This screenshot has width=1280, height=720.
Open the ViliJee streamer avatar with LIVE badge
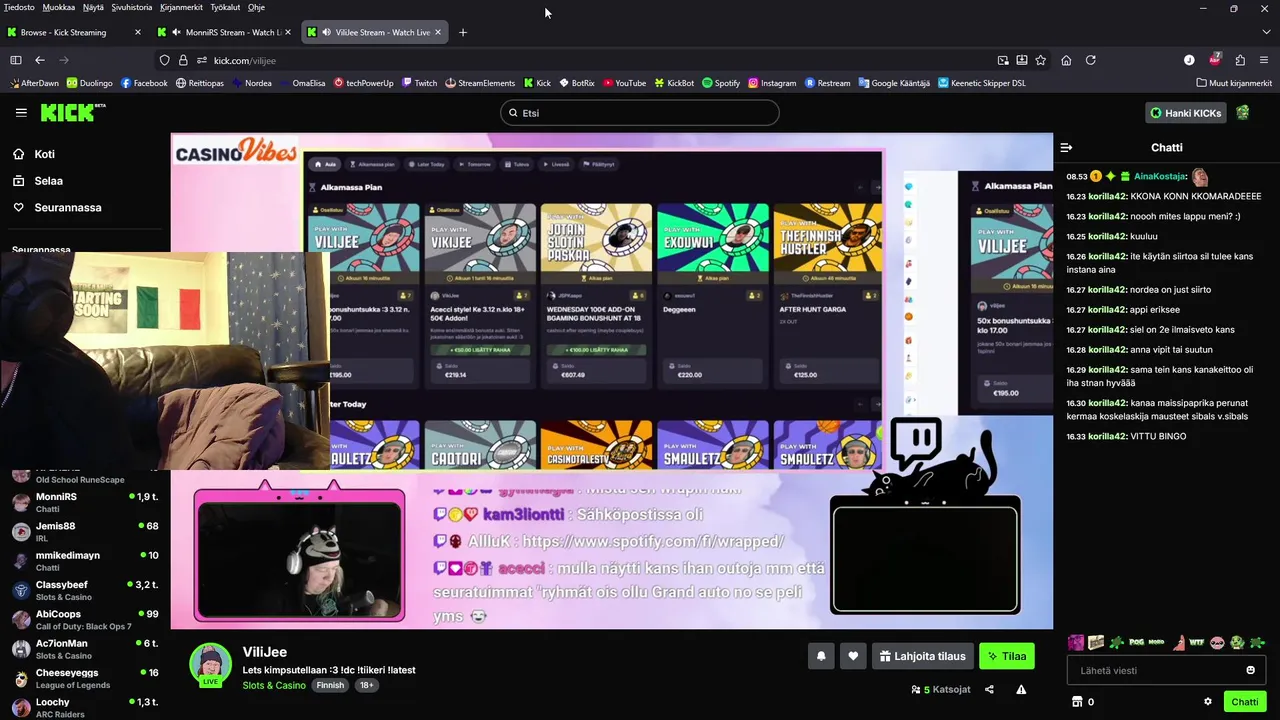210,664
